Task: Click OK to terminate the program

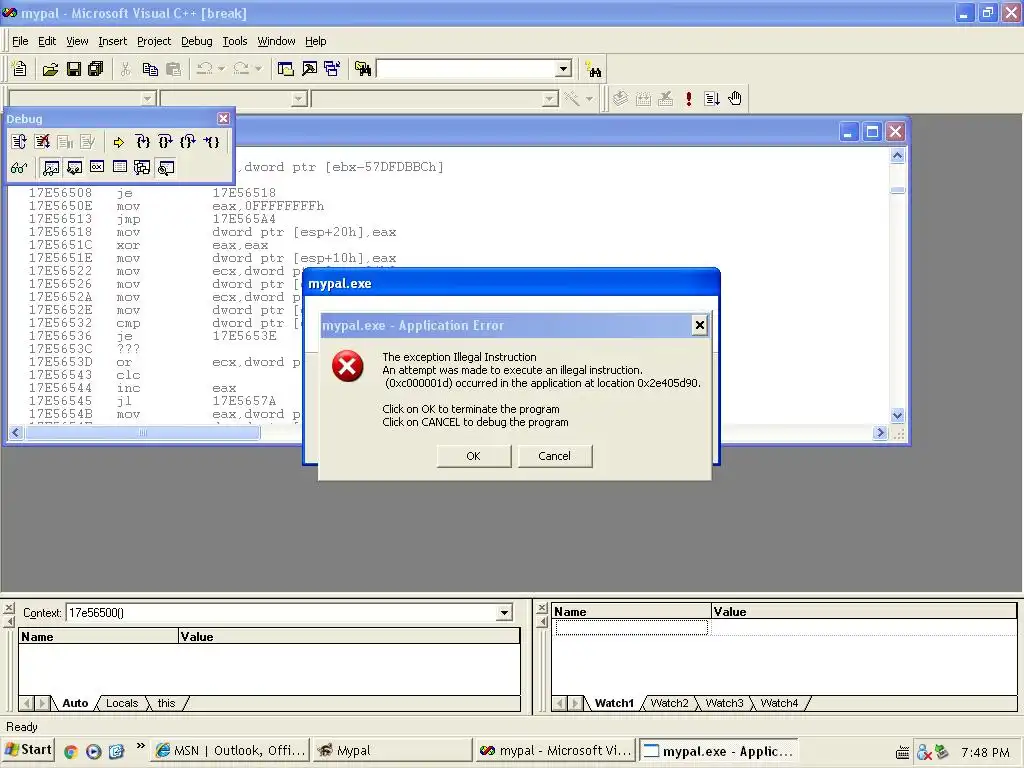Action: coord(473,456)
